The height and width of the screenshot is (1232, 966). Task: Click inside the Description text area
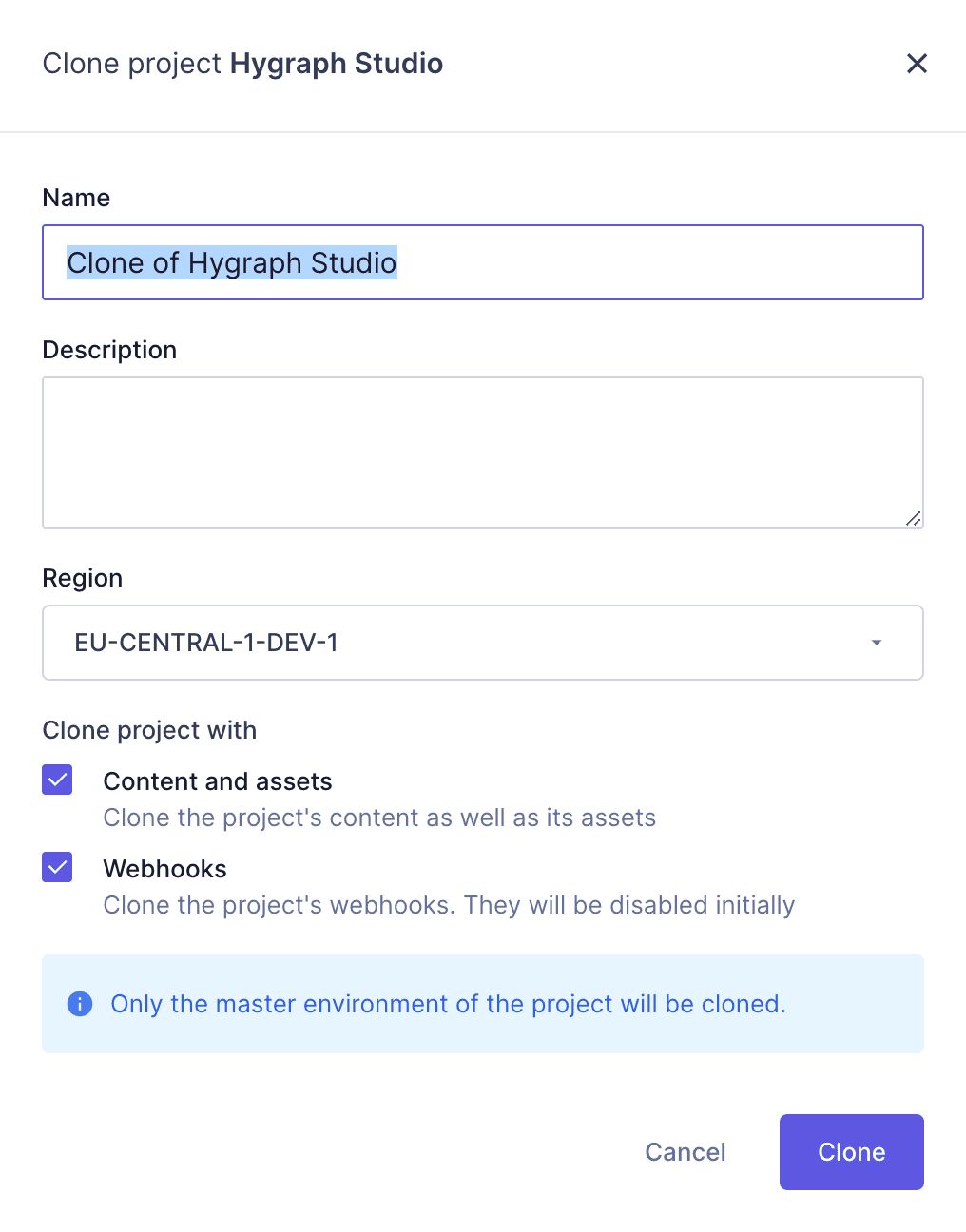482,452
